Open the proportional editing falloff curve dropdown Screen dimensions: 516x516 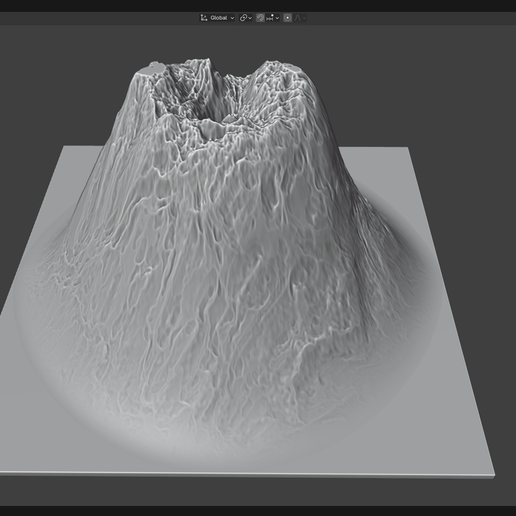pos(300,18)
